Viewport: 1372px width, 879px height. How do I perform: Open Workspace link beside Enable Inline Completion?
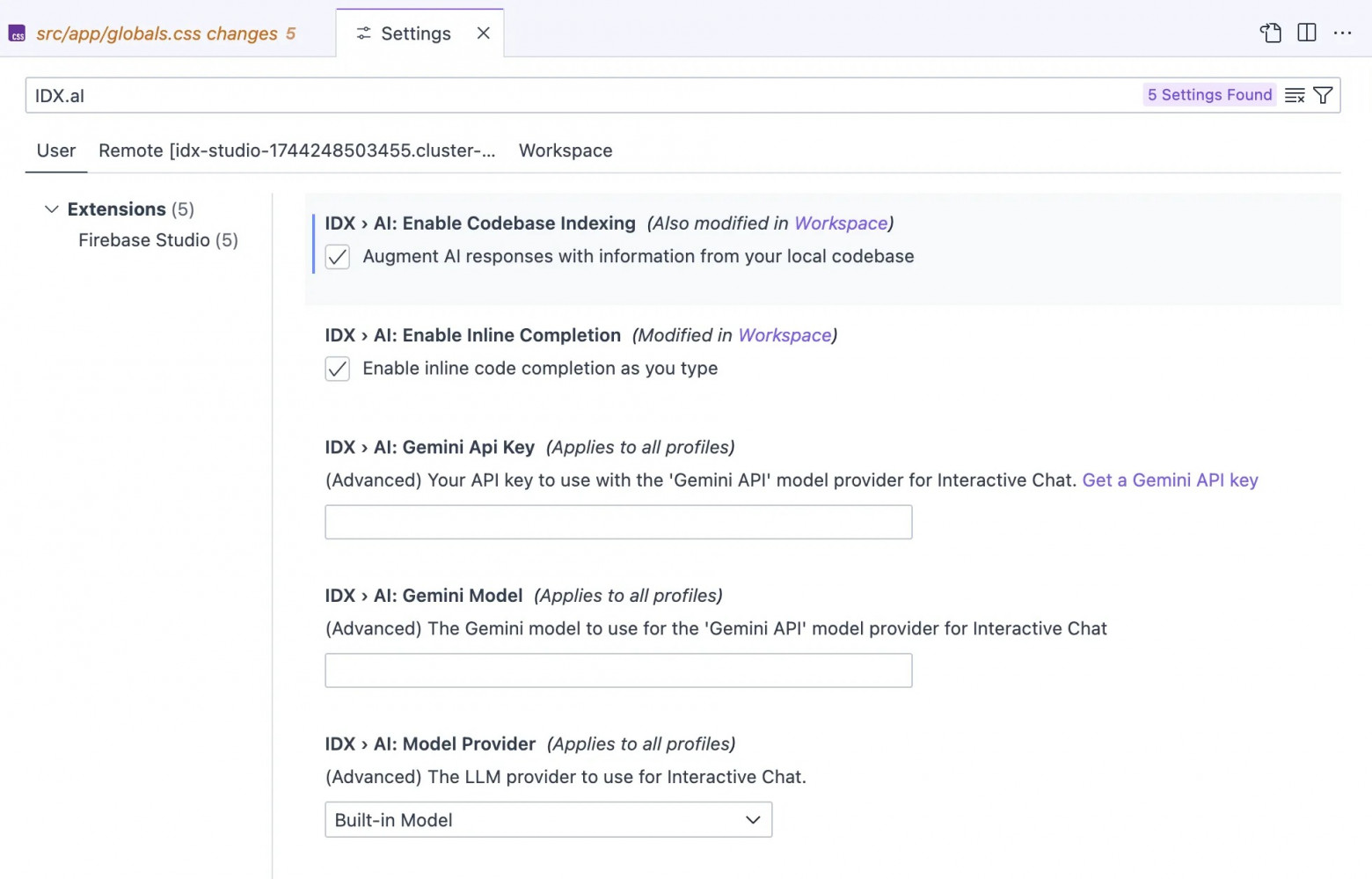[x=785, y=335]
